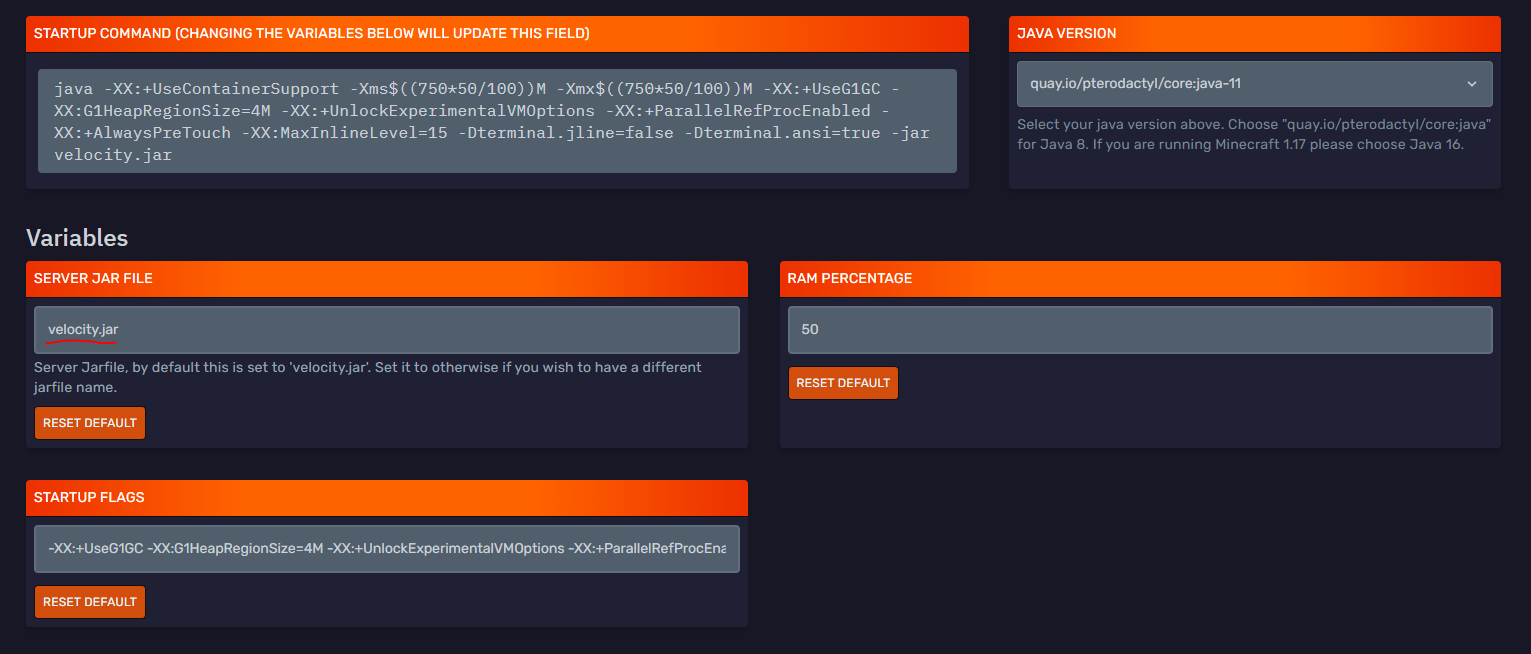The height and width of the screenshot is (654, 1531).
Task: Reset Startup Flags to default
Action: tap(90, 602)
